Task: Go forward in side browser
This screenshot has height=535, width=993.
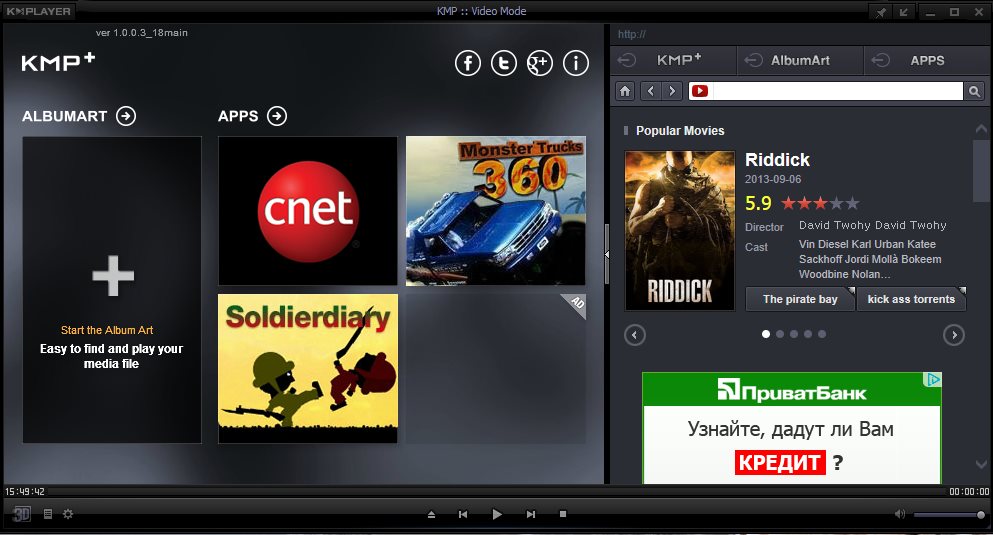Action: point(672,91)
